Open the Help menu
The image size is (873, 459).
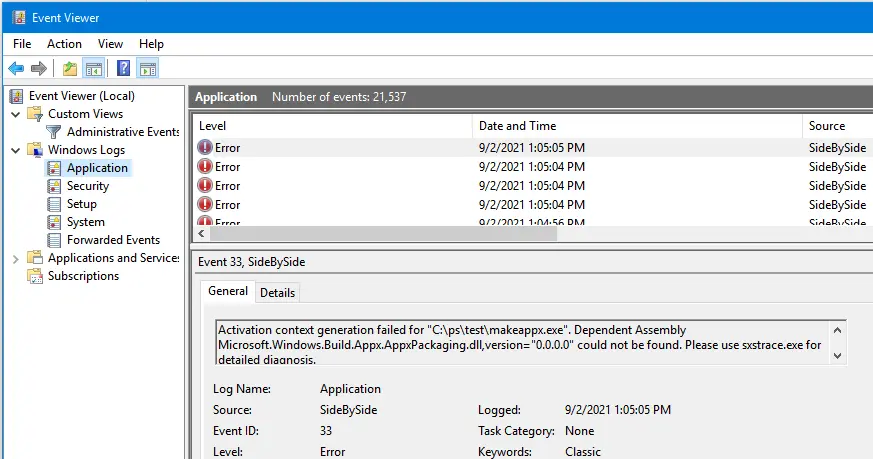pyautogui.click(x=151, y=44)
